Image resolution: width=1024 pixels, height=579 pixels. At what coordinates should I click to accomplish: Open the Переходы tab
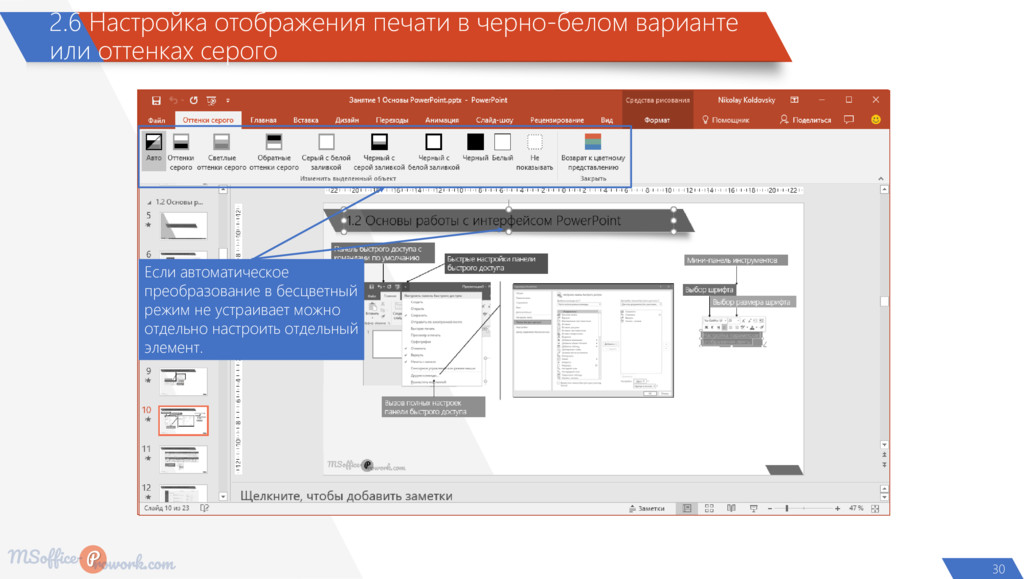coord(392,120)
